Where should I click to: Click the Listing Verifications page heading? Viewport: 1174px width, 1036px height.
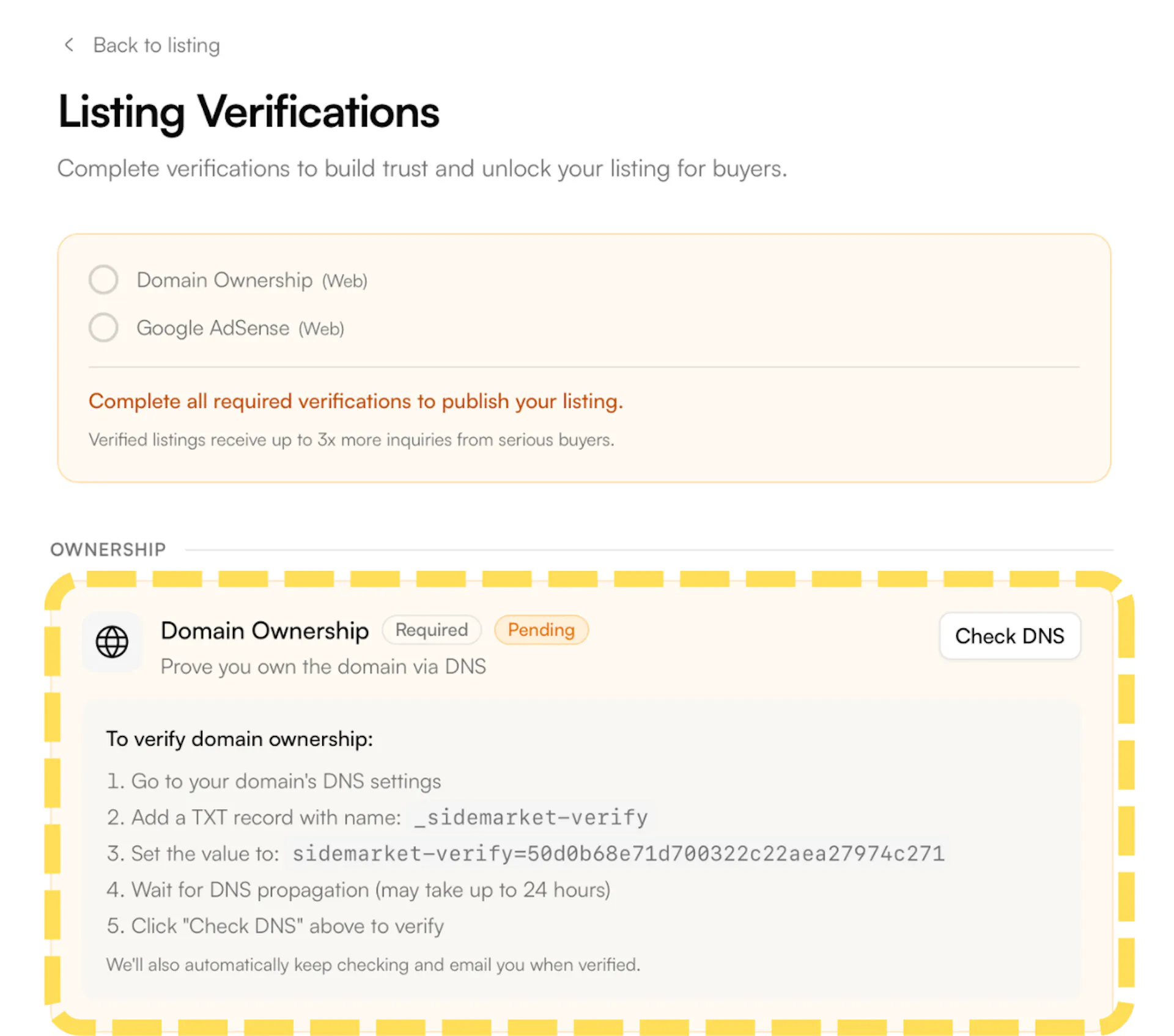pos(248,112)
